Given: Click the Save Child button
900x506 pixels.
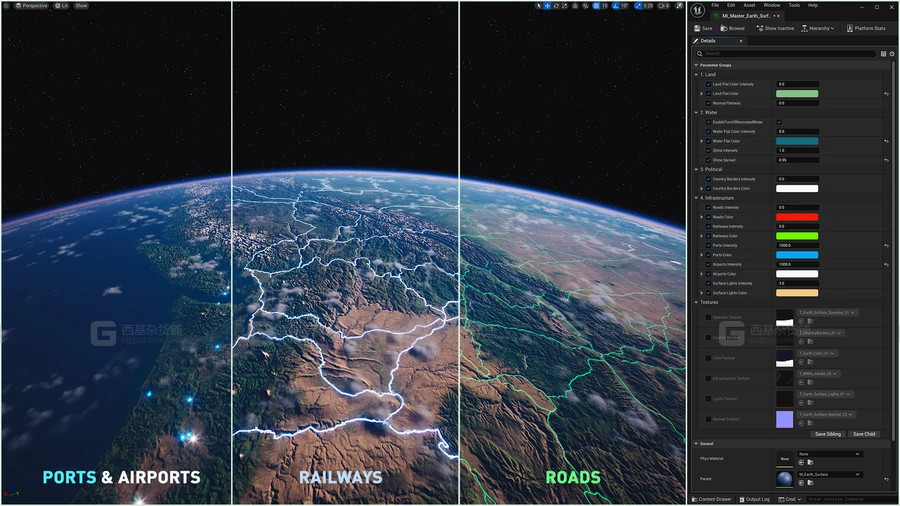Looking at the screenshot, I should point(864,434).
